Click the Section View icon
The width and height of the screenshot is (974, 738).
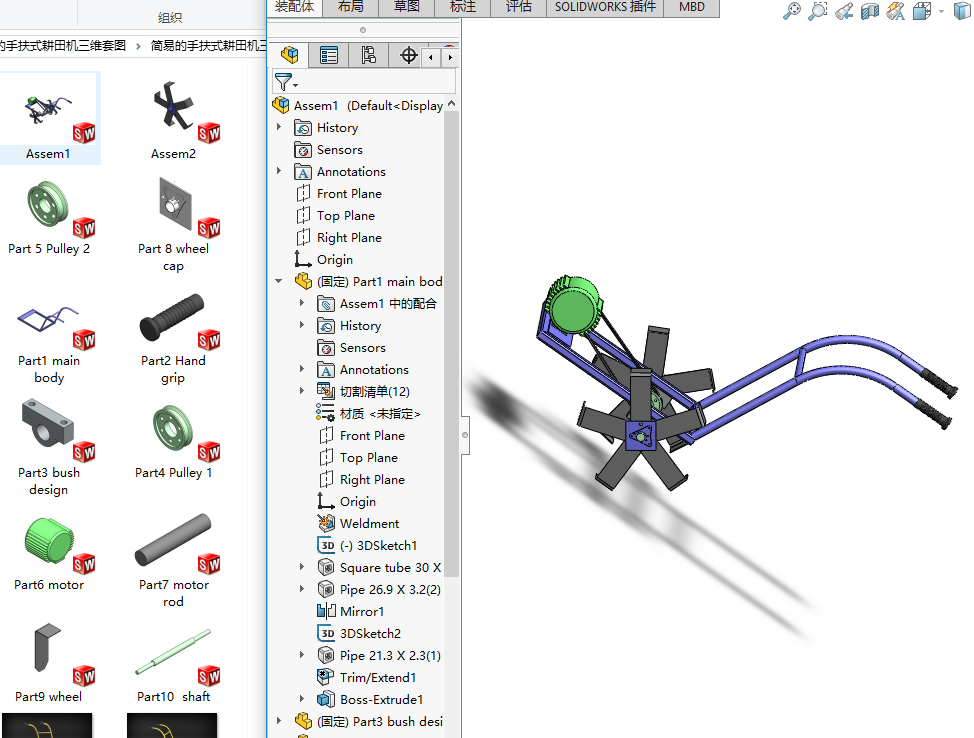pyautogui.click(x=870, y=11)
